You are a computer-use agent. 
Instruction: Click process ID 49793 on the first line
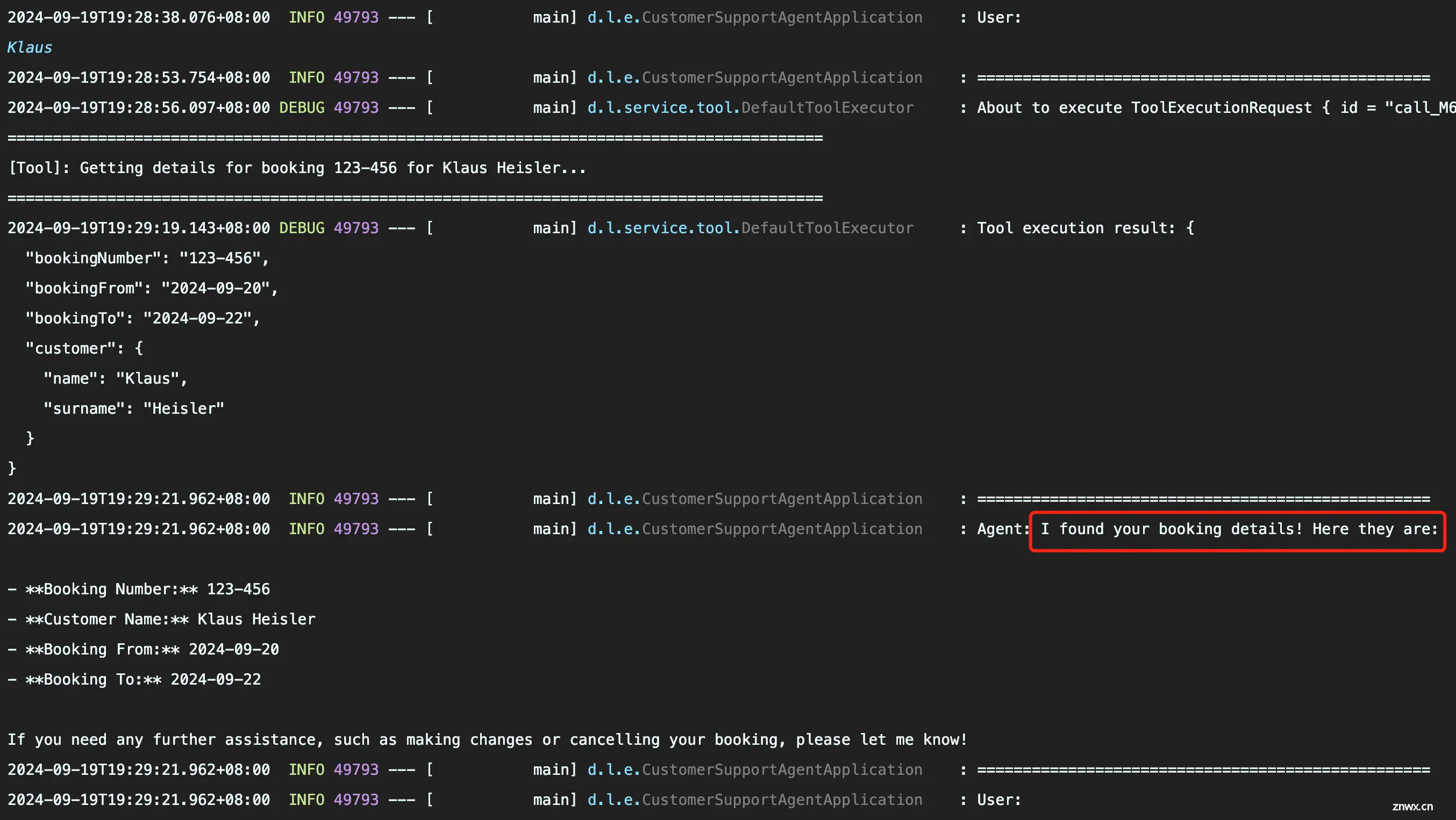tap(356, 18)
